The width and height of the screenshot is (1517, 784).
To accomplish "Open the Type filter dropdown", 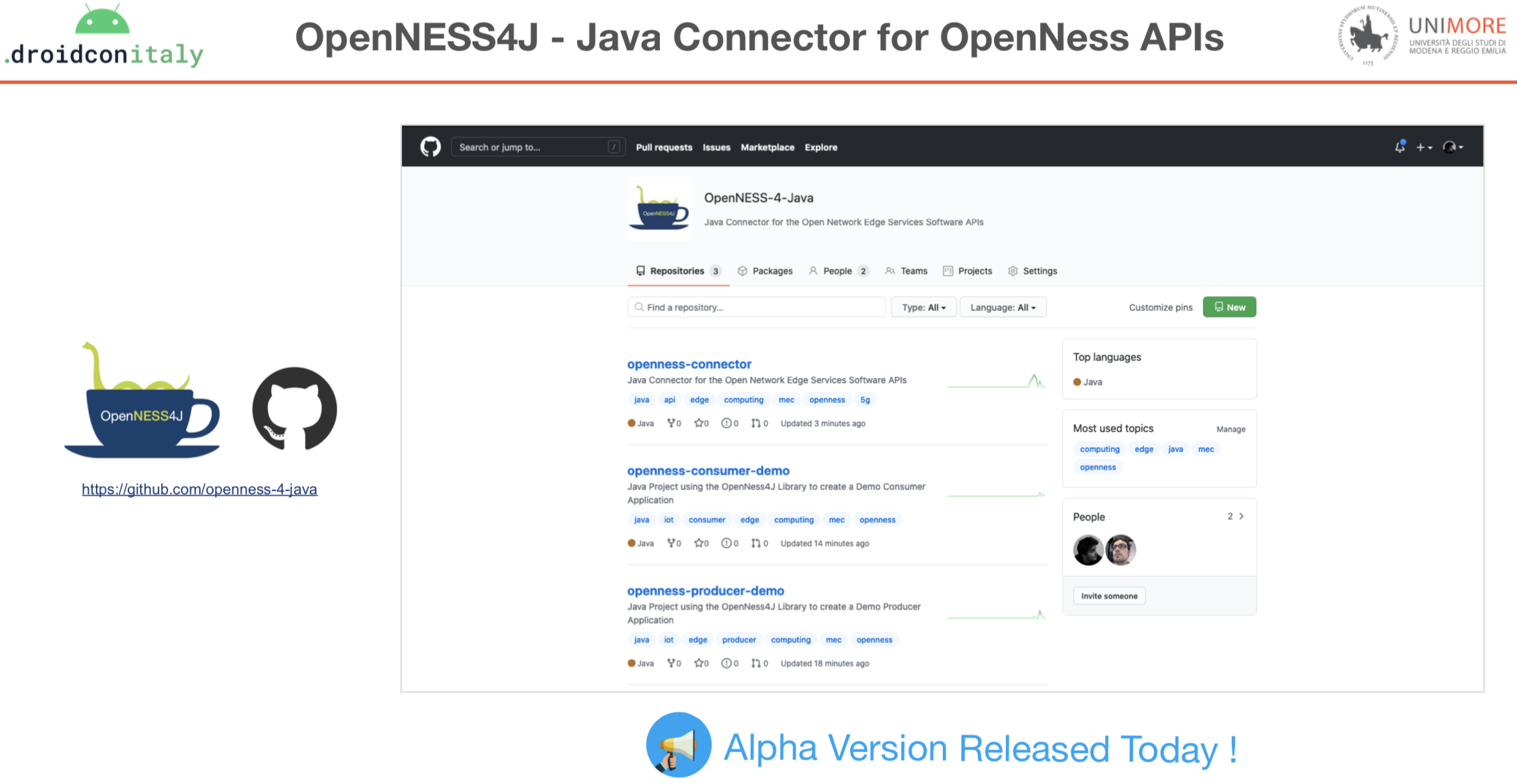I will pos(922,307).
